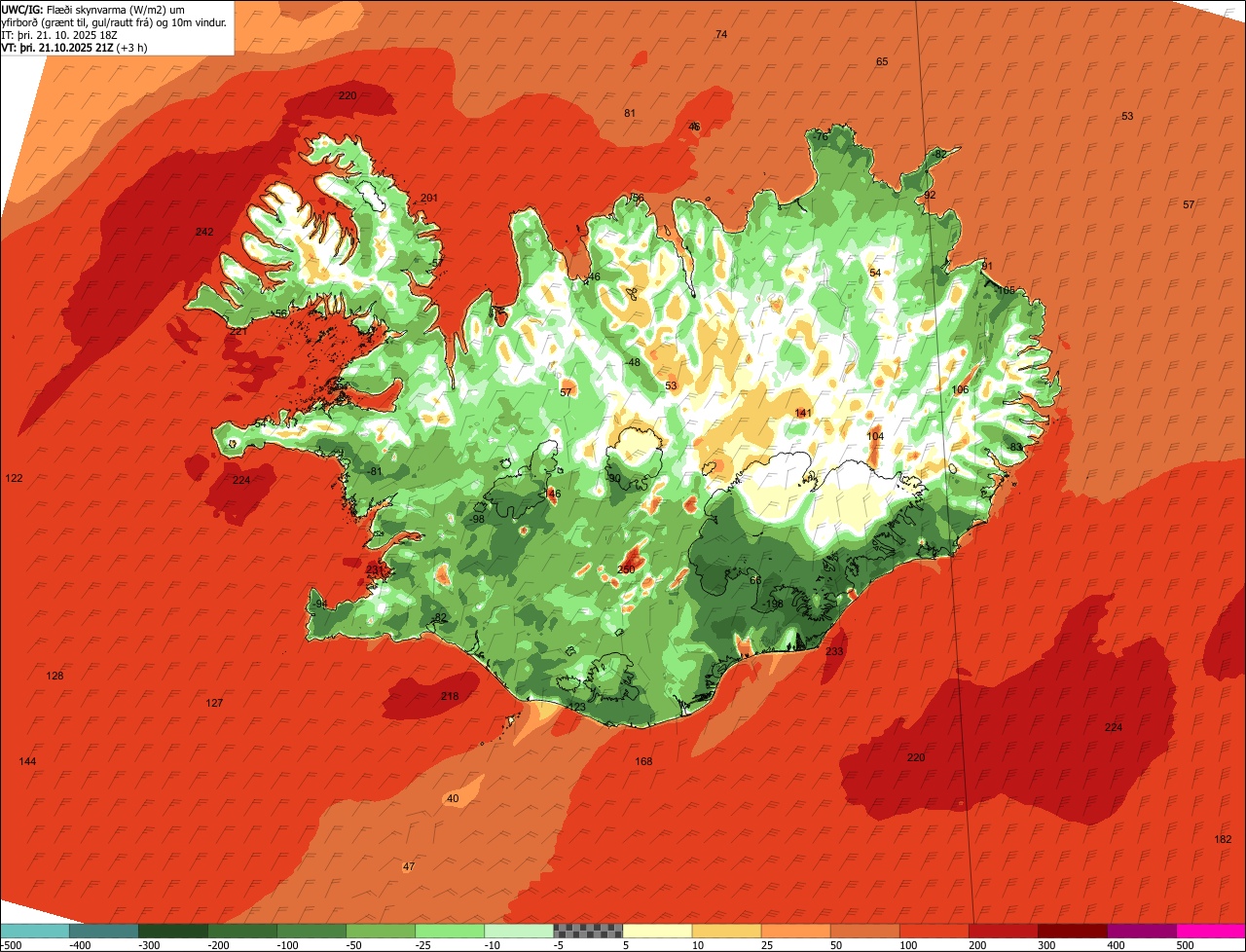
Task: Click the orange swatch between 25 and 50
Action: pyautogui.click(x=795, y=931)
